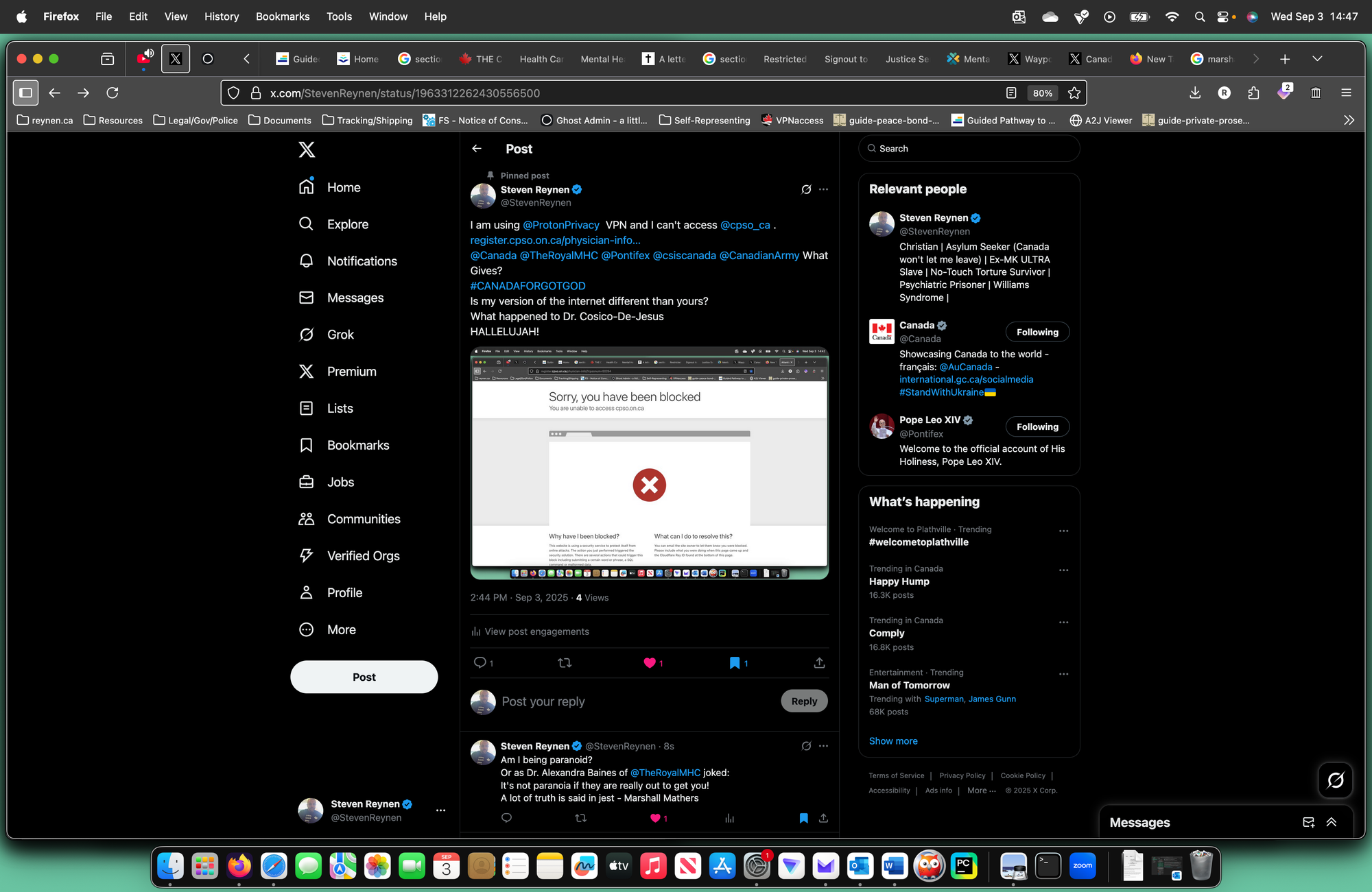Repost the main post
This screenshot has height=892, width=1372.
click(565, 662)
